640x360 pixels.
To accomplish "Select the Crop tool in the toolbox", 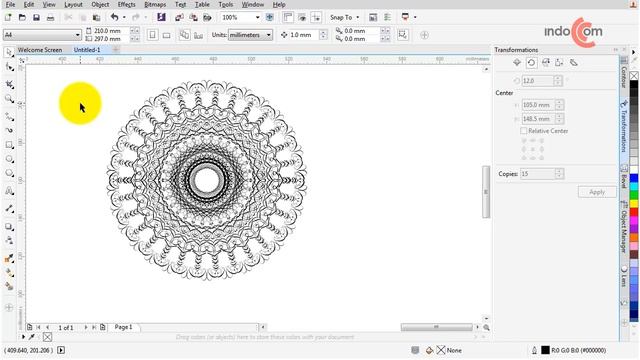I will coord(9,84).
